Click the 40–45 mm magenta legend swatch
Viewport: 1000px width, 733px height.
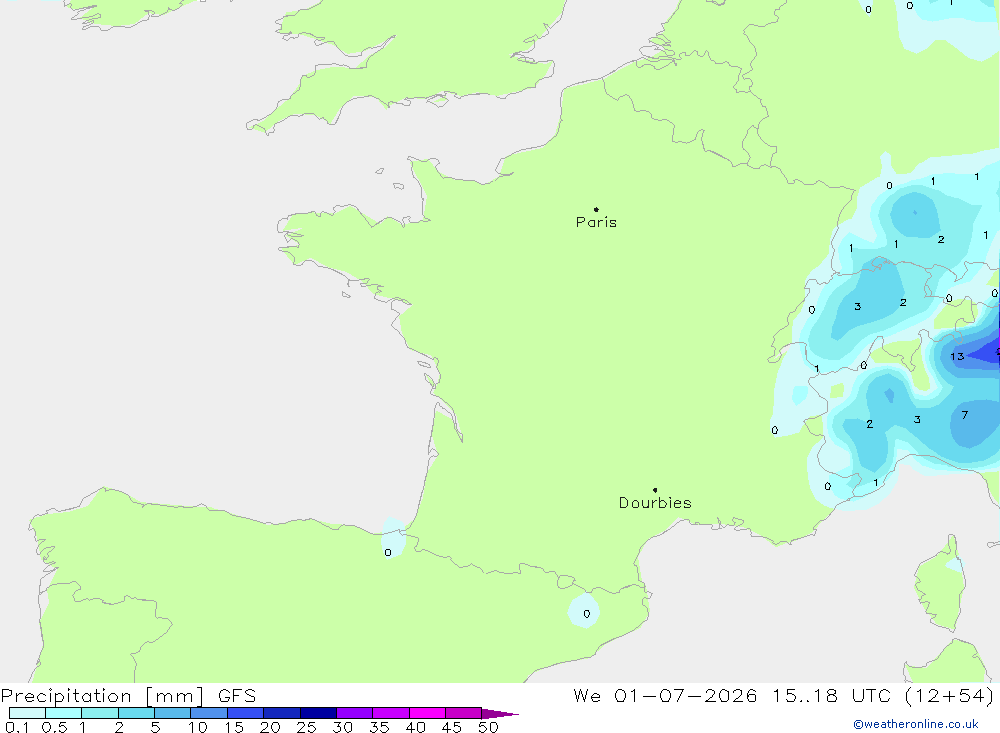point(427,713)
